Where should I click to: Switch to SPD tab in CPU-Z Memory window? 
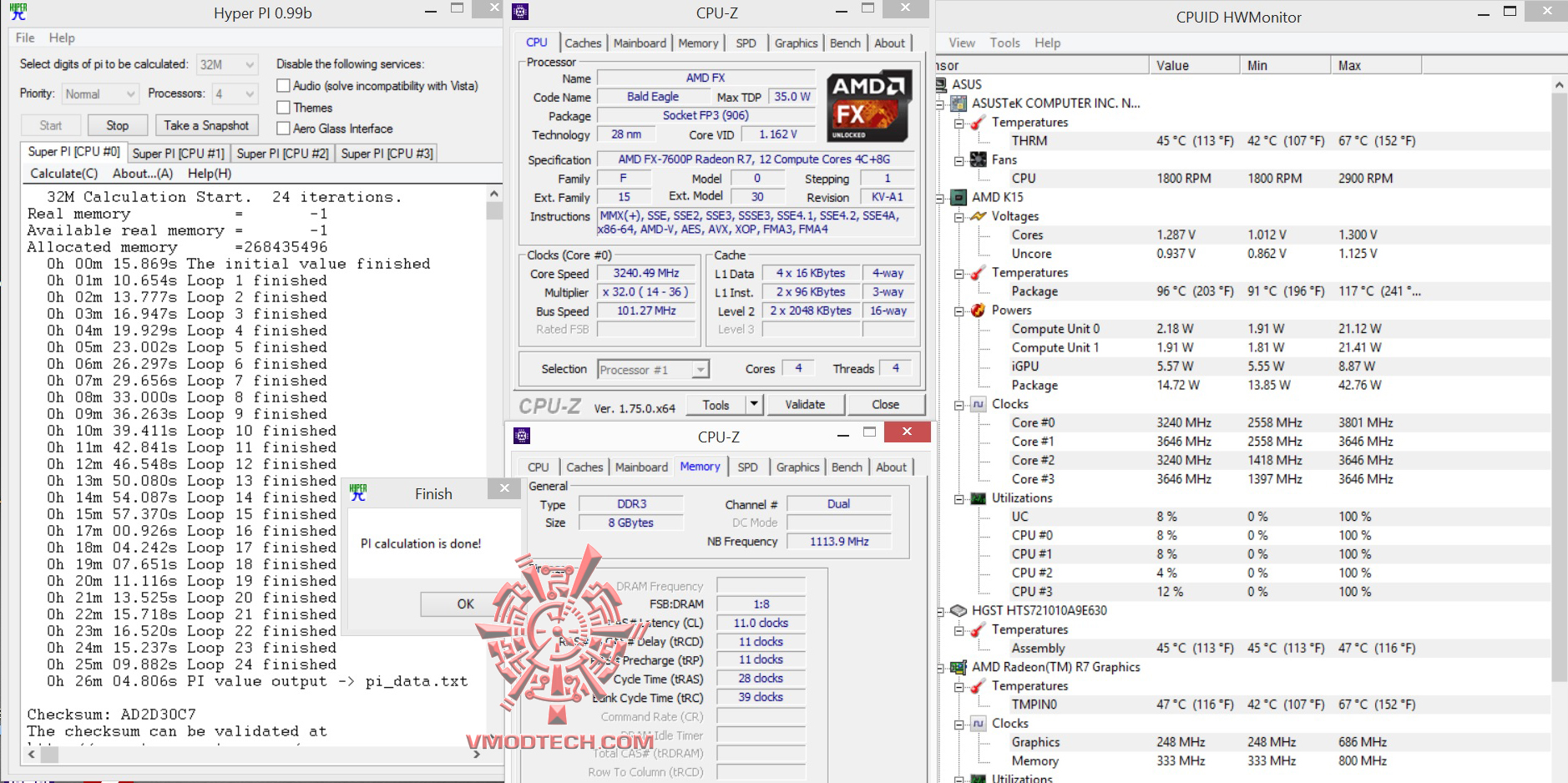(748, 467)
